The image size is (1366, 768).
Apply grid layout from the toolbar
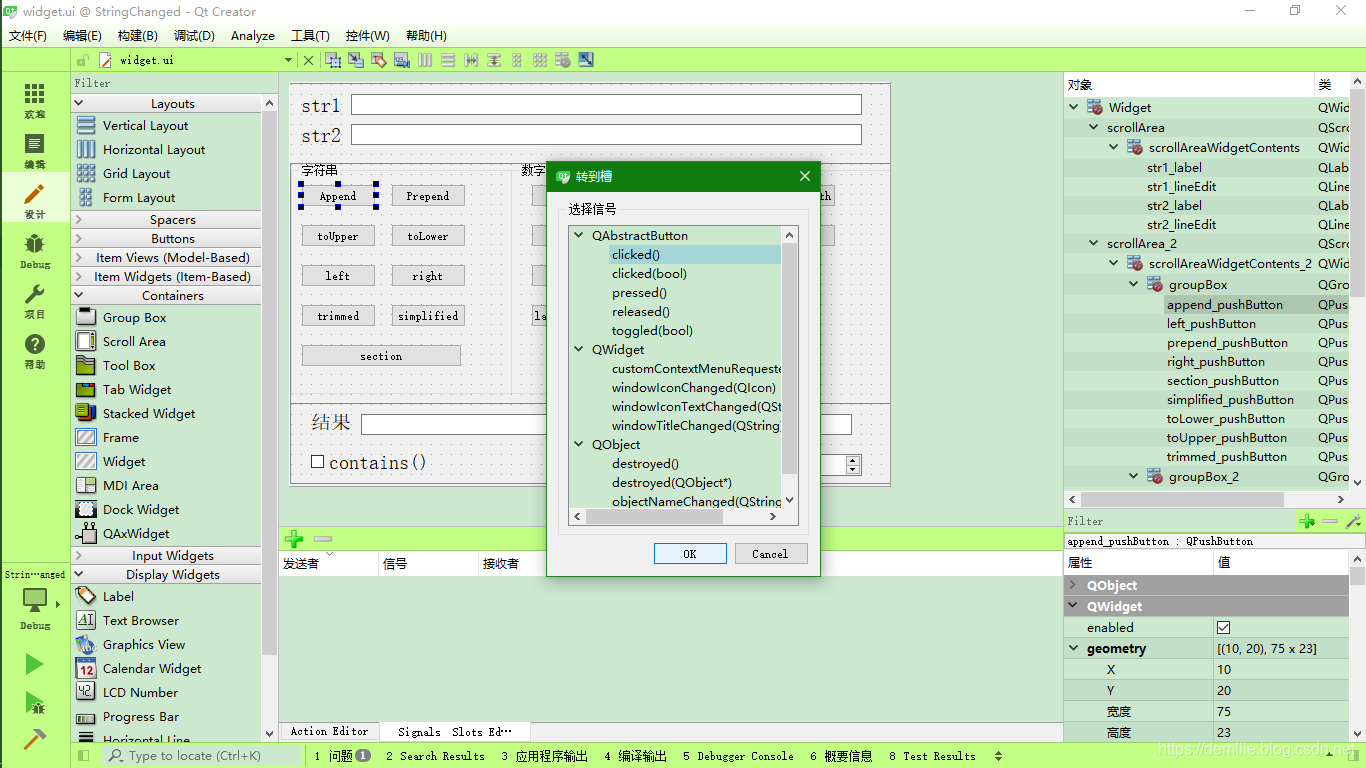pyautogui.click(x=540, y=60)
